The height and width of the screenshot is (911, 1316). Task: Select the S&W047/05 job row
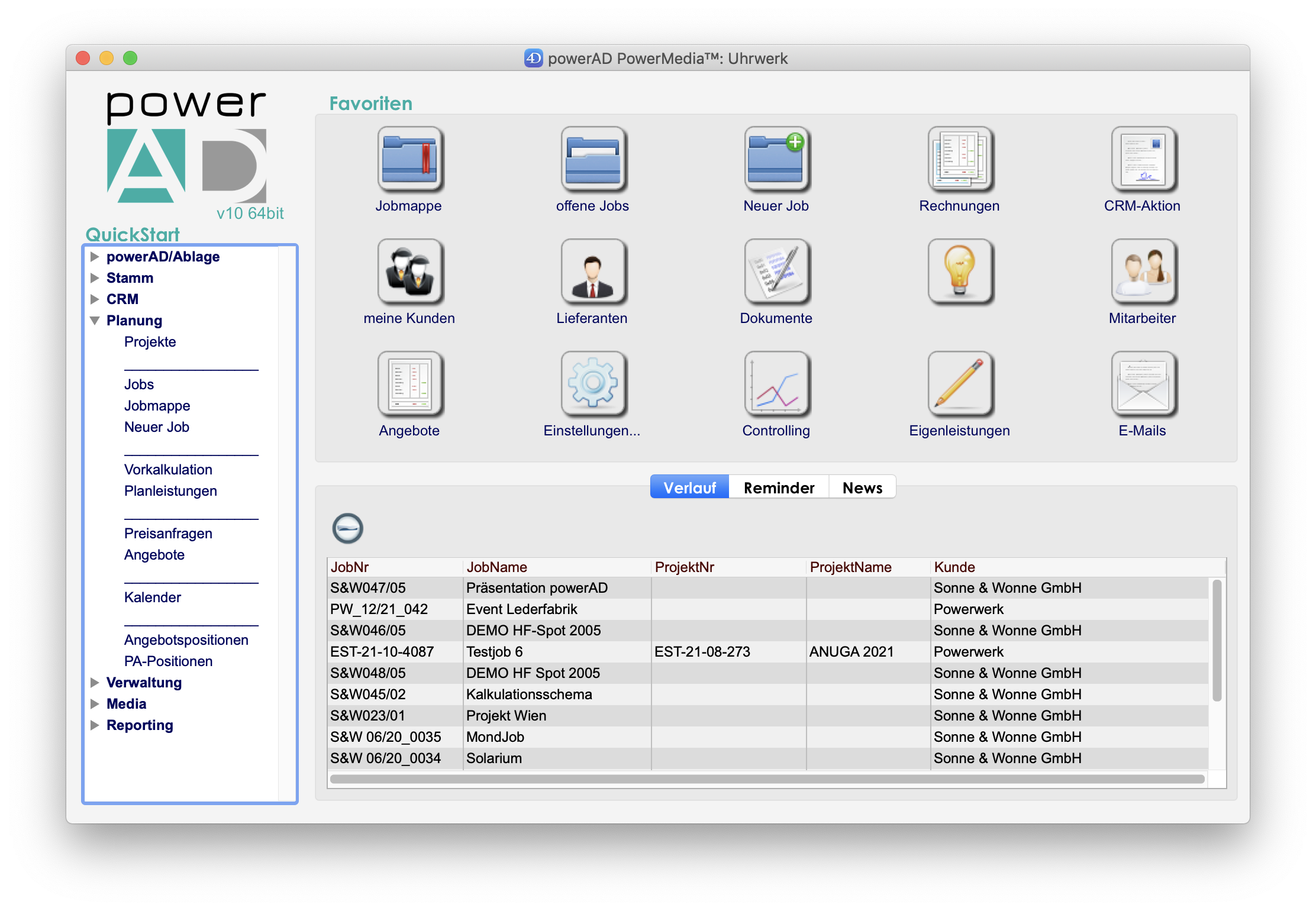click(768, 588)
